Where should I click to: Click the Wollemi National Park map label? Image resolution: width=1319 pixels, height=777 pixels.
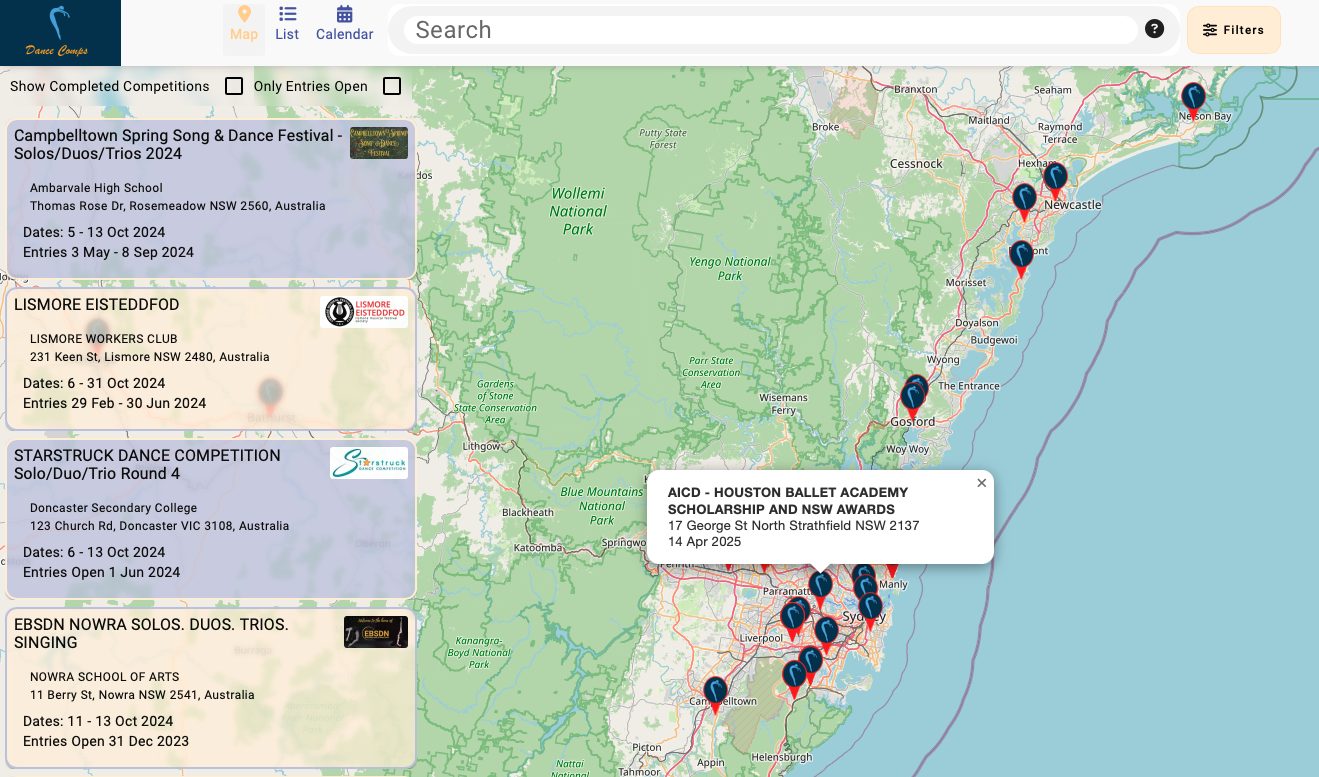point(578,211)
